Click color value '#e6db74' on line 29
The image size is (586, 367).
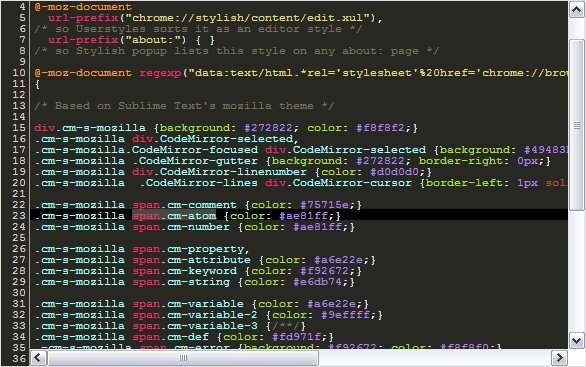coord(318,282)
